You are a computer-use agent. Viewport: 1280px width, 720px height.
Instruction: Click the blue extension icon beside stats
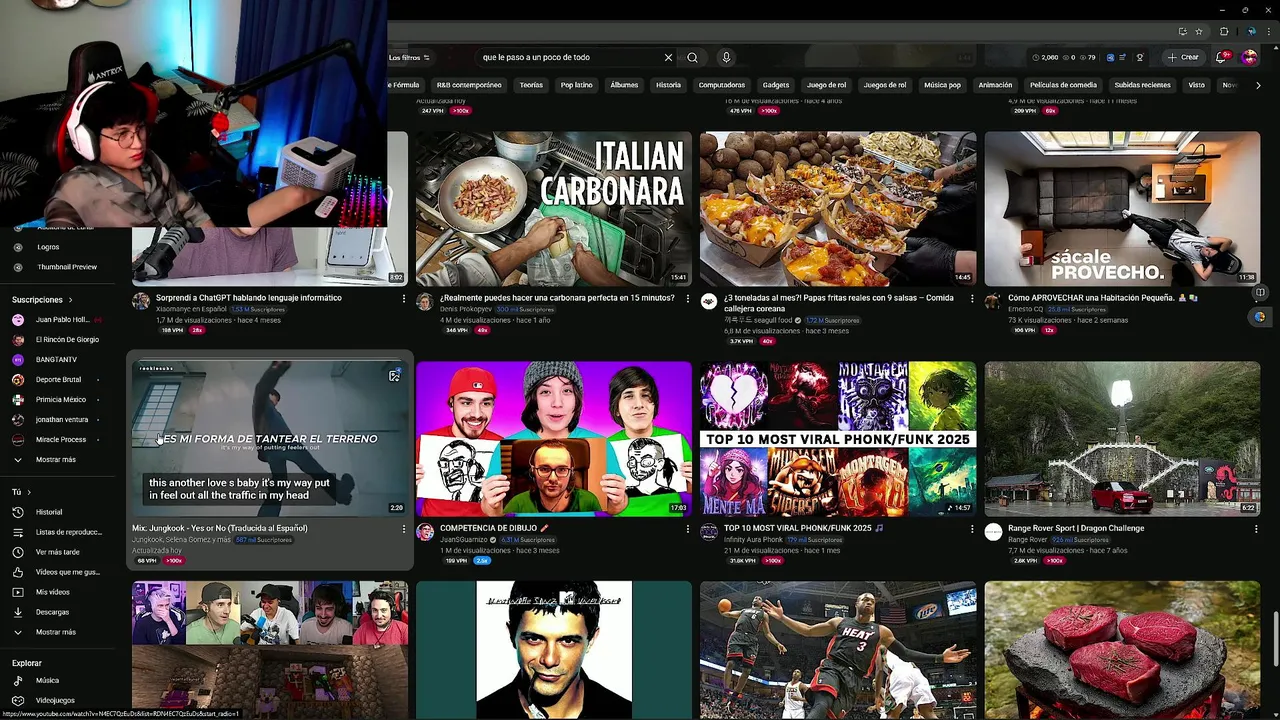tap(1110, 57)
